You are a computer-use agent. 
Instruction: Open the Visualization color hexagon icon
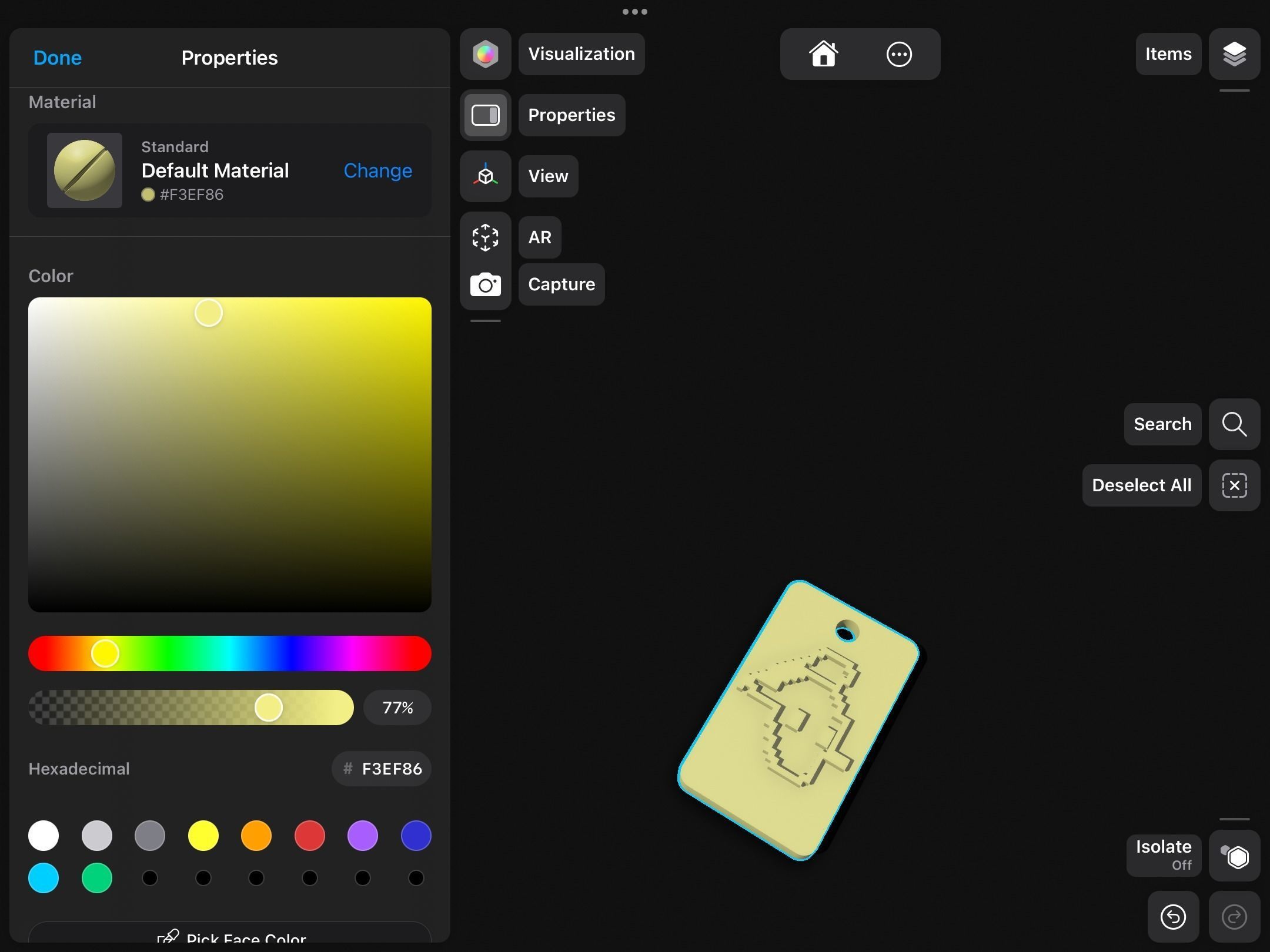(x=485, y=54)
